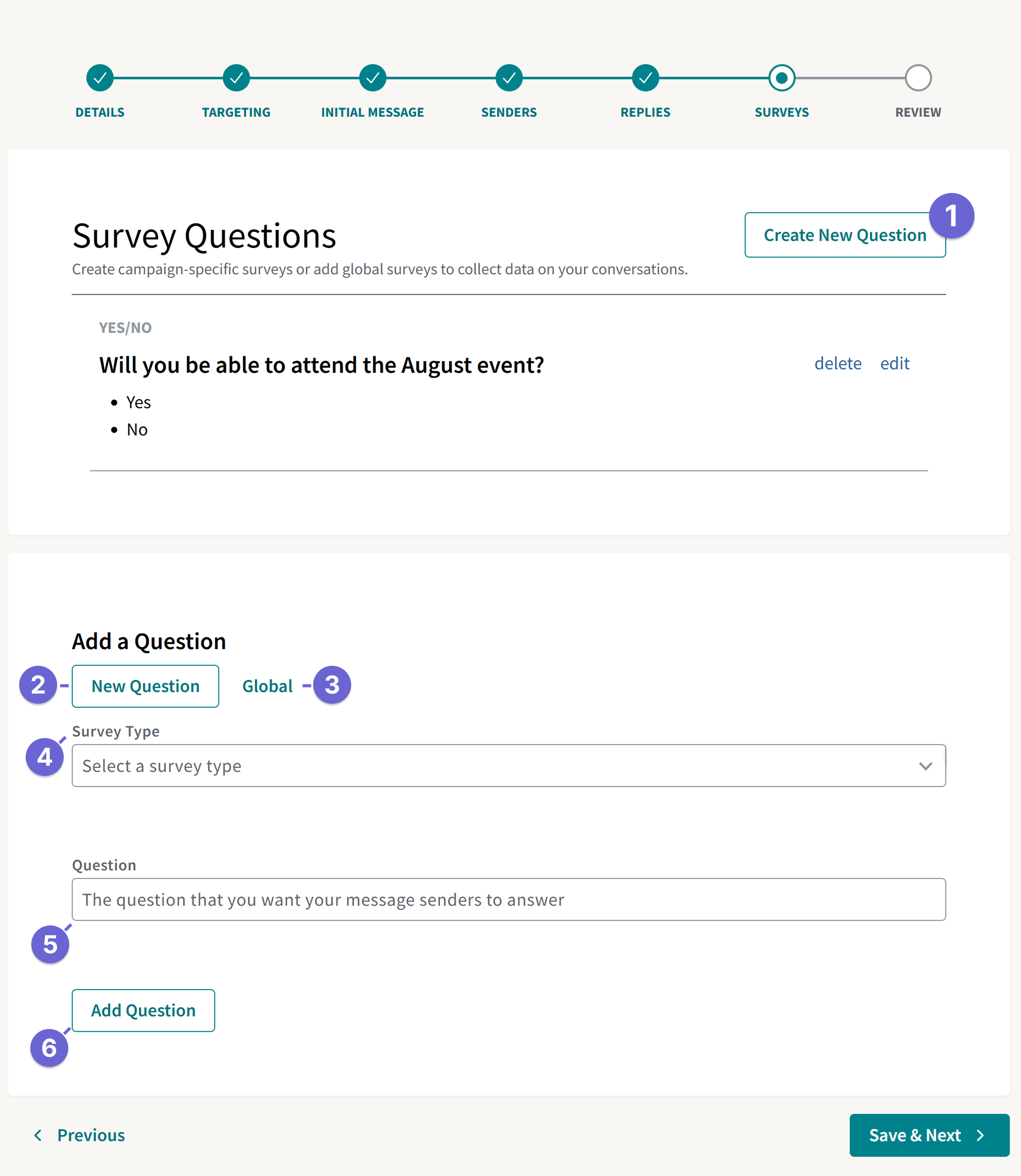This screenshot has height=1176, width=1021.
Task: Click the Add Question button
Action: pos(143,1010)
